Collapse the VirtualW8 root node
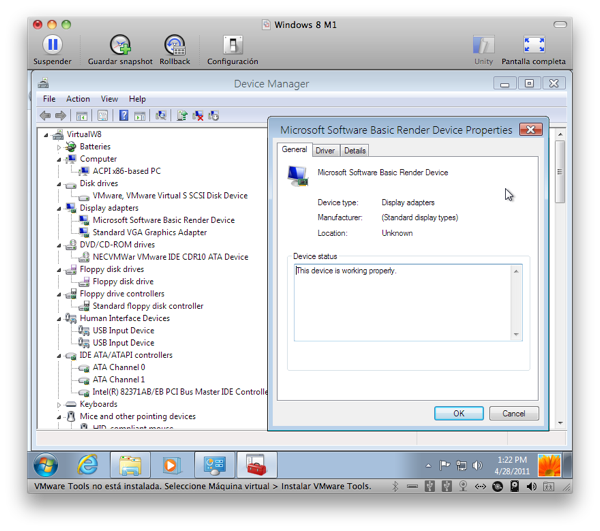Viewport: 600px width, 531px height. click(x=46, y=135)
